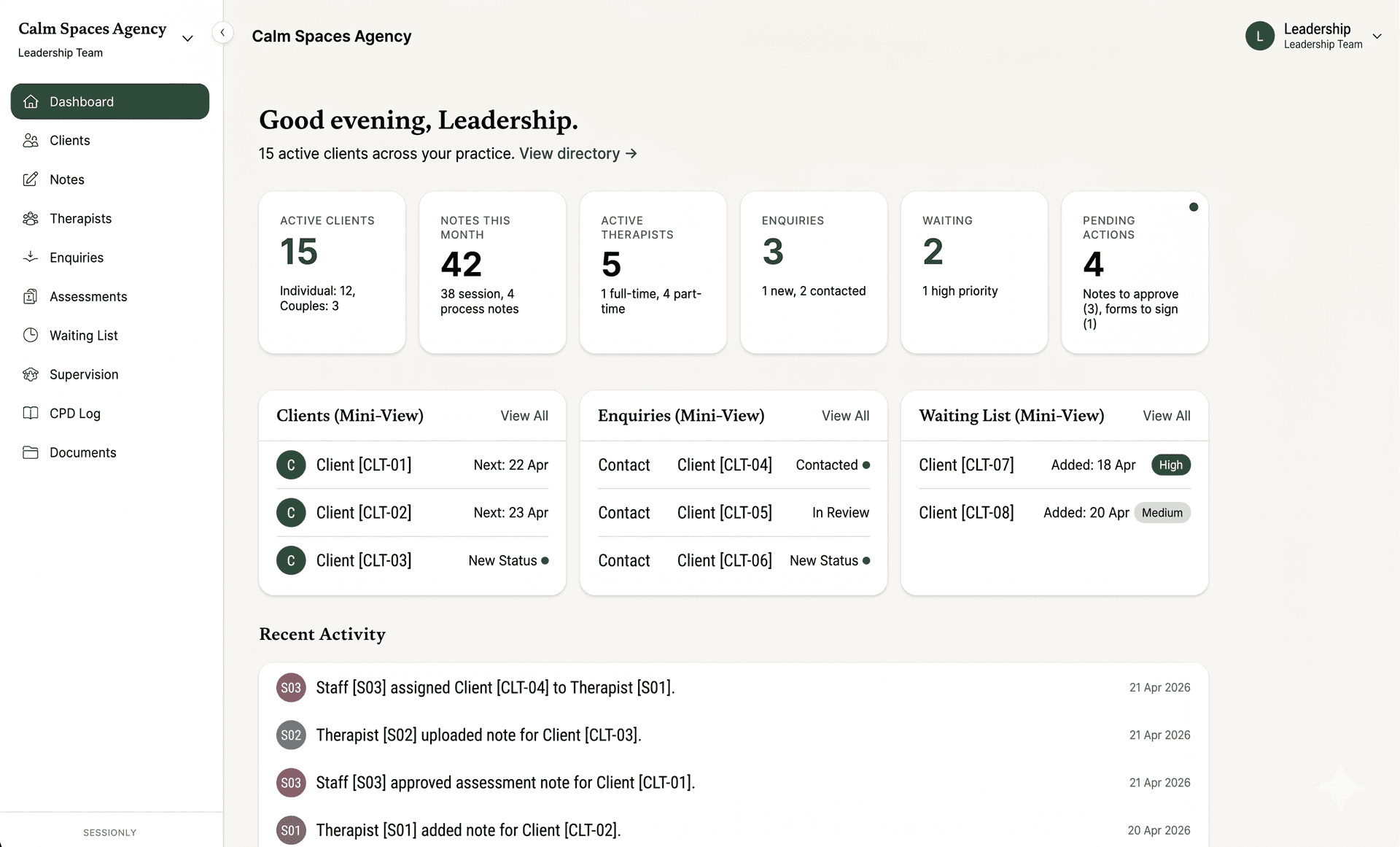Click the avatar beside Client [CLT-03]
Image resolution: width=1400 pixels, height=847 pixels.
tap(291, 560)
